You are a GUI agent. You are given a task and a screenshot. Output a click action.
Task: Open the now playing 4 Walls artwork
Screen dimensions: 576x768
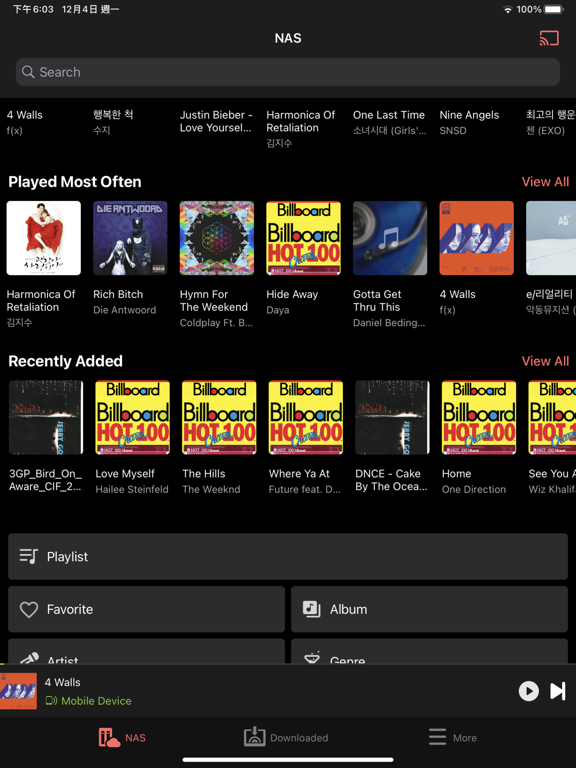(18, 691)
